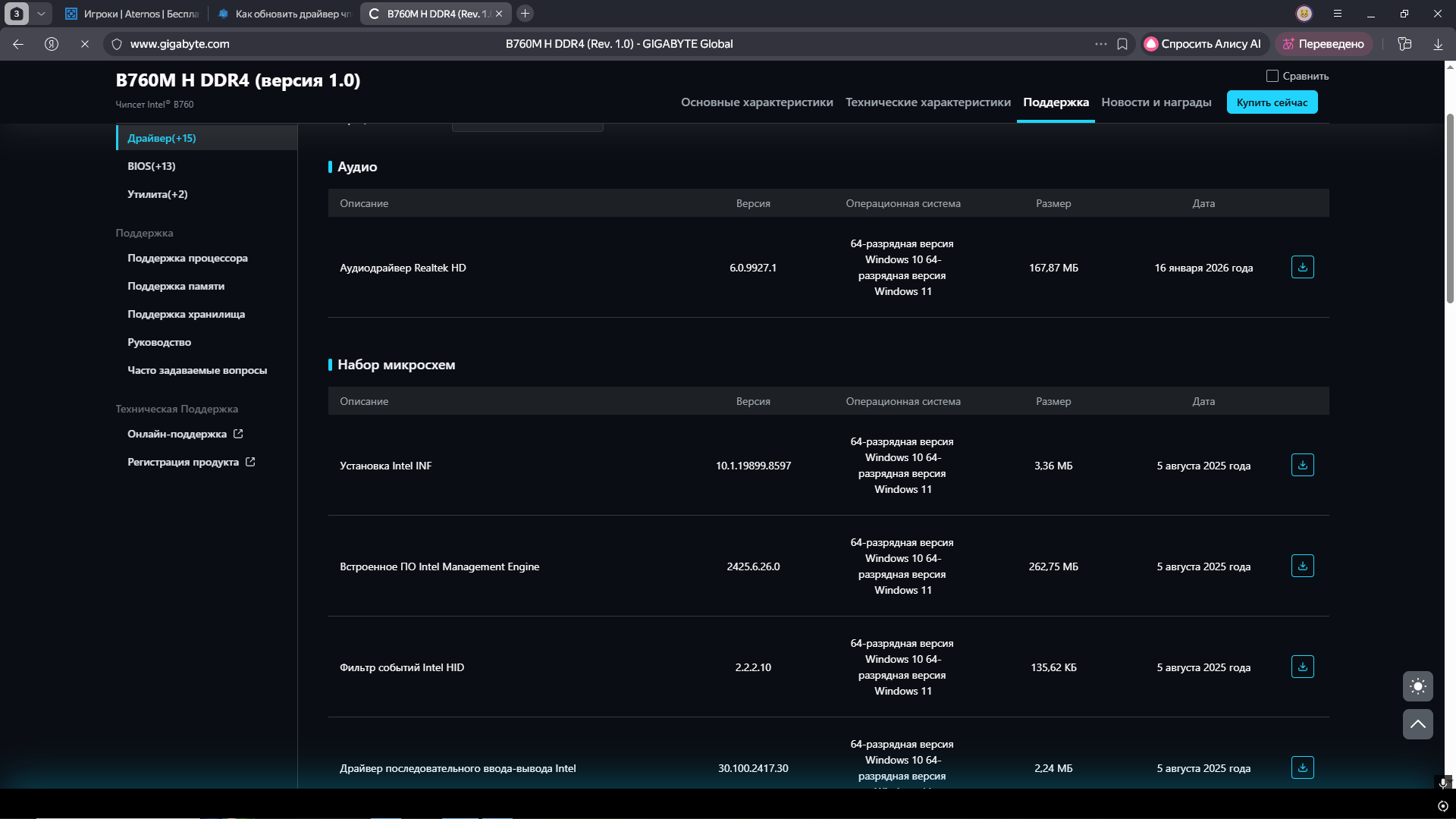
Task: Stop page loading with the X button
Action: [85, 44]
